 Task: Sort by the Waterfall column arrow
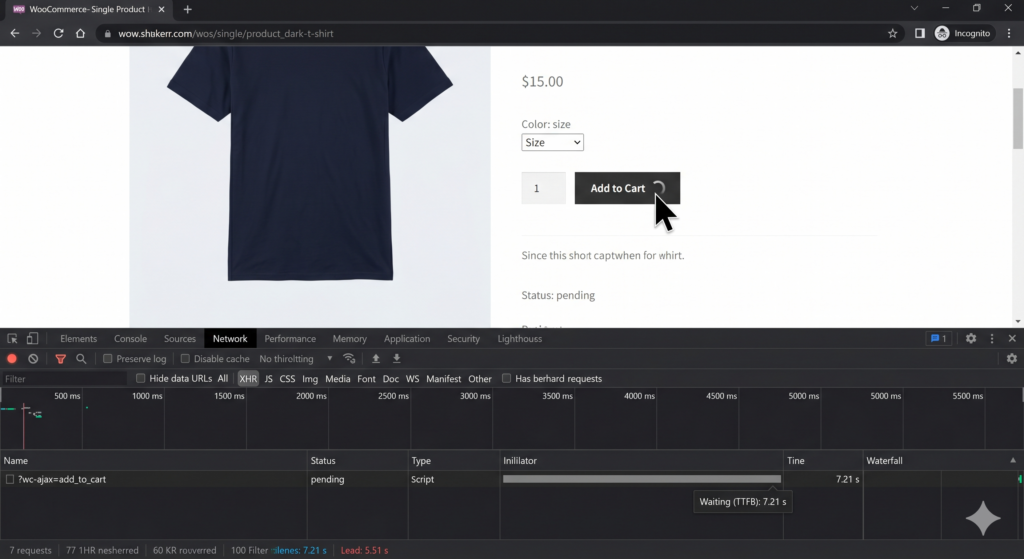pyautogui.click(x=1013, y=460)
